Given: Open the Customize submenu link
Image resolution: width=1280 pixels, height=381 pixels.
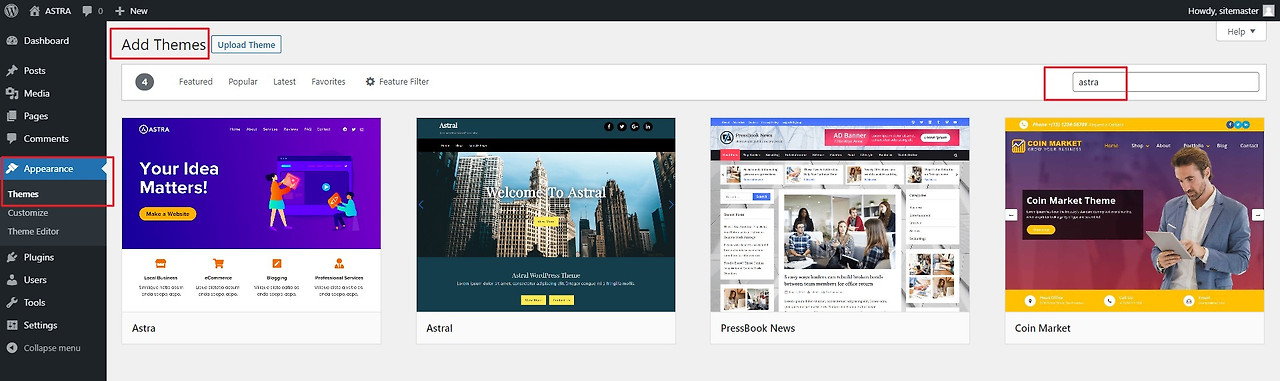Looking at the screenshot, I should (x=28, y=213).
